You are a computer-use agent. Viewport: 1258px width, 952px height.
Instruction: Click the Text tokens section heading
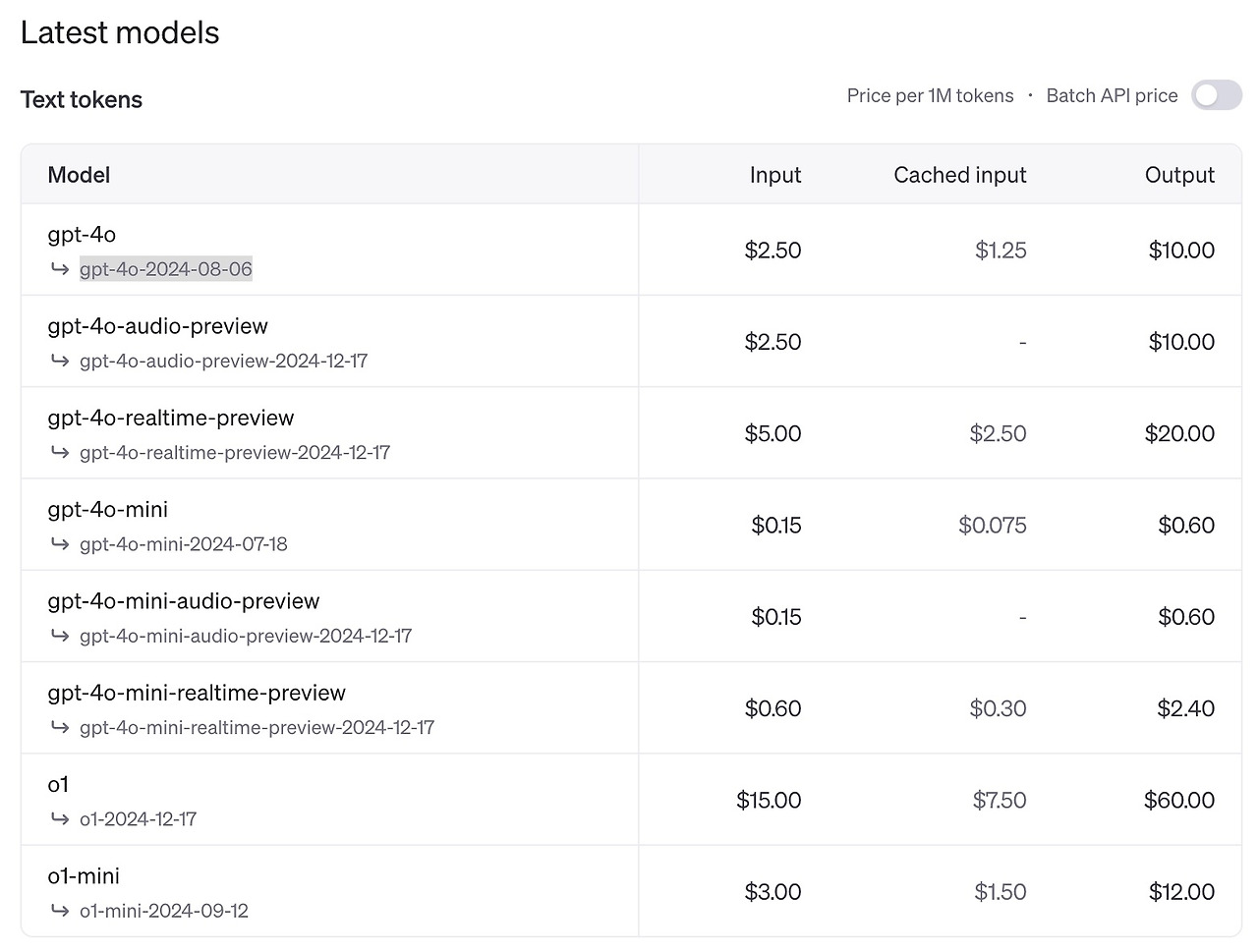pos(82,99)
